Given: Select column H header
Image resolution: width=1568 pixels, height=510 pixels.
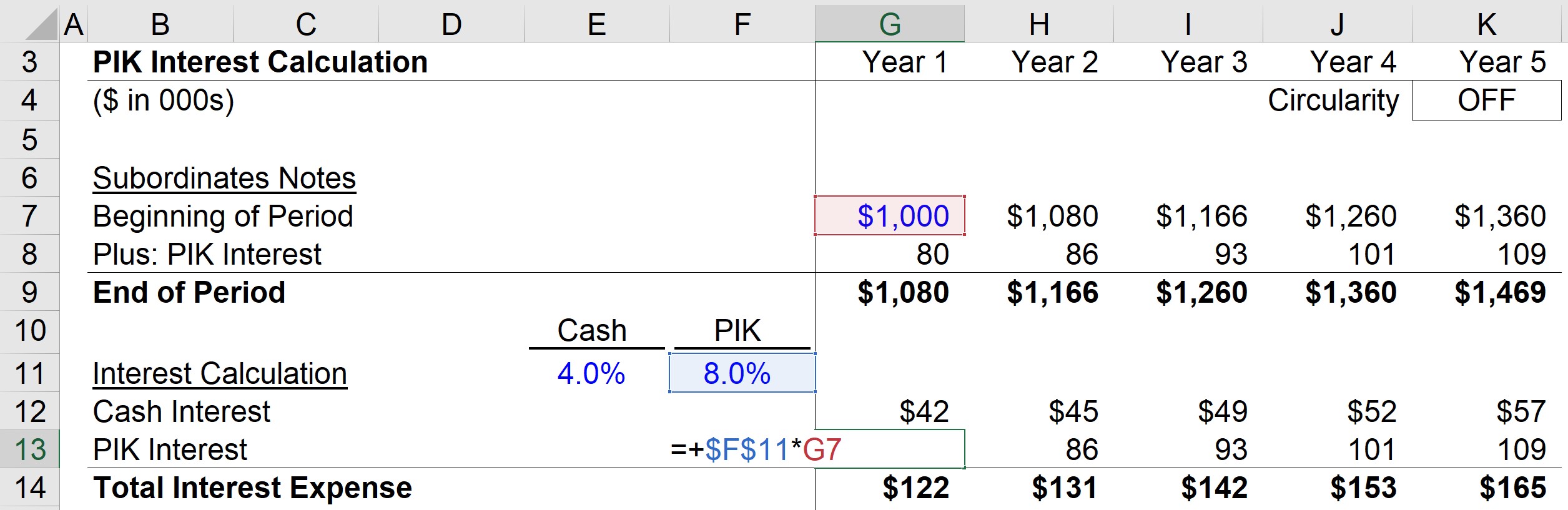Looking at the screenshot, I should coord(1039,24).
